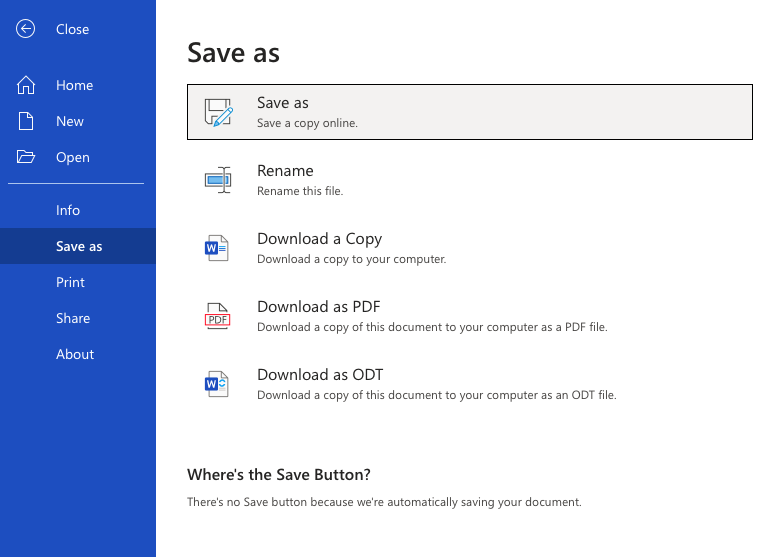Click 'Save a copy online.' description

(307, 123)
